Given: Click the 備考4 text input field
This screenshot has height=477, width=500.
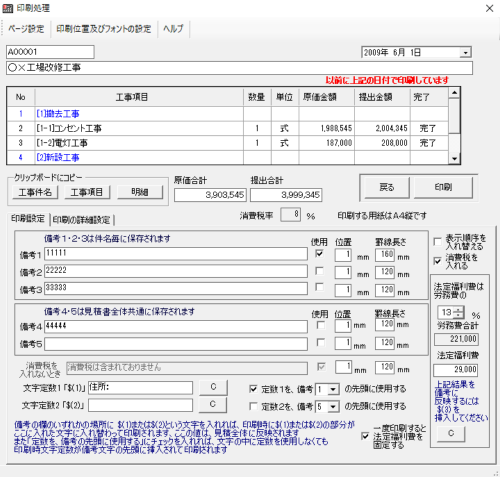Looking at the screenshot, I should coord(176,326).
